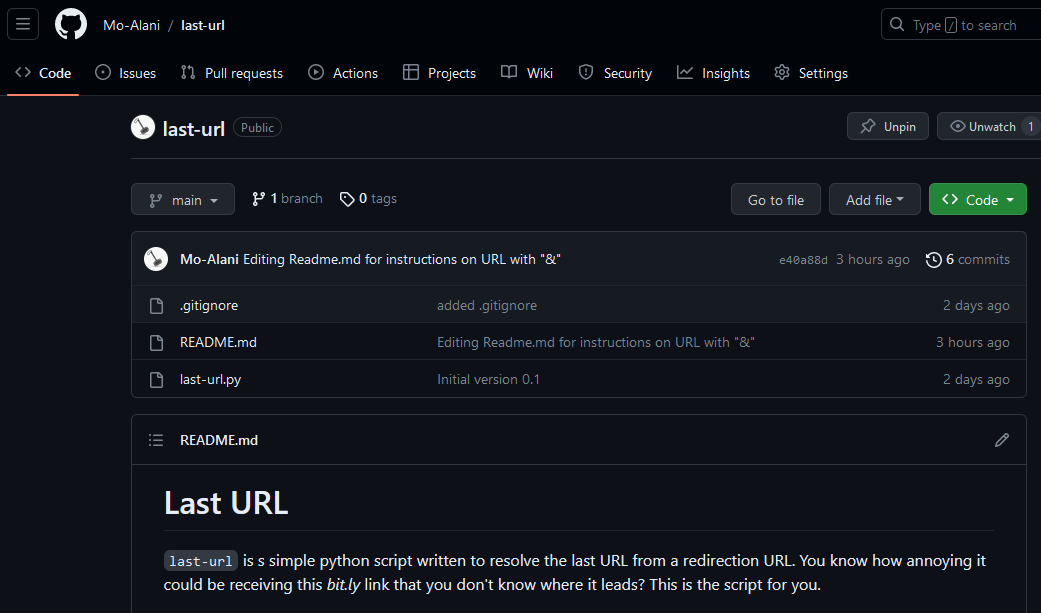This screenshot has height=613, width=1041.
Task: Click the Mo-Alani avatar in commit row
Action: (156, 260)
